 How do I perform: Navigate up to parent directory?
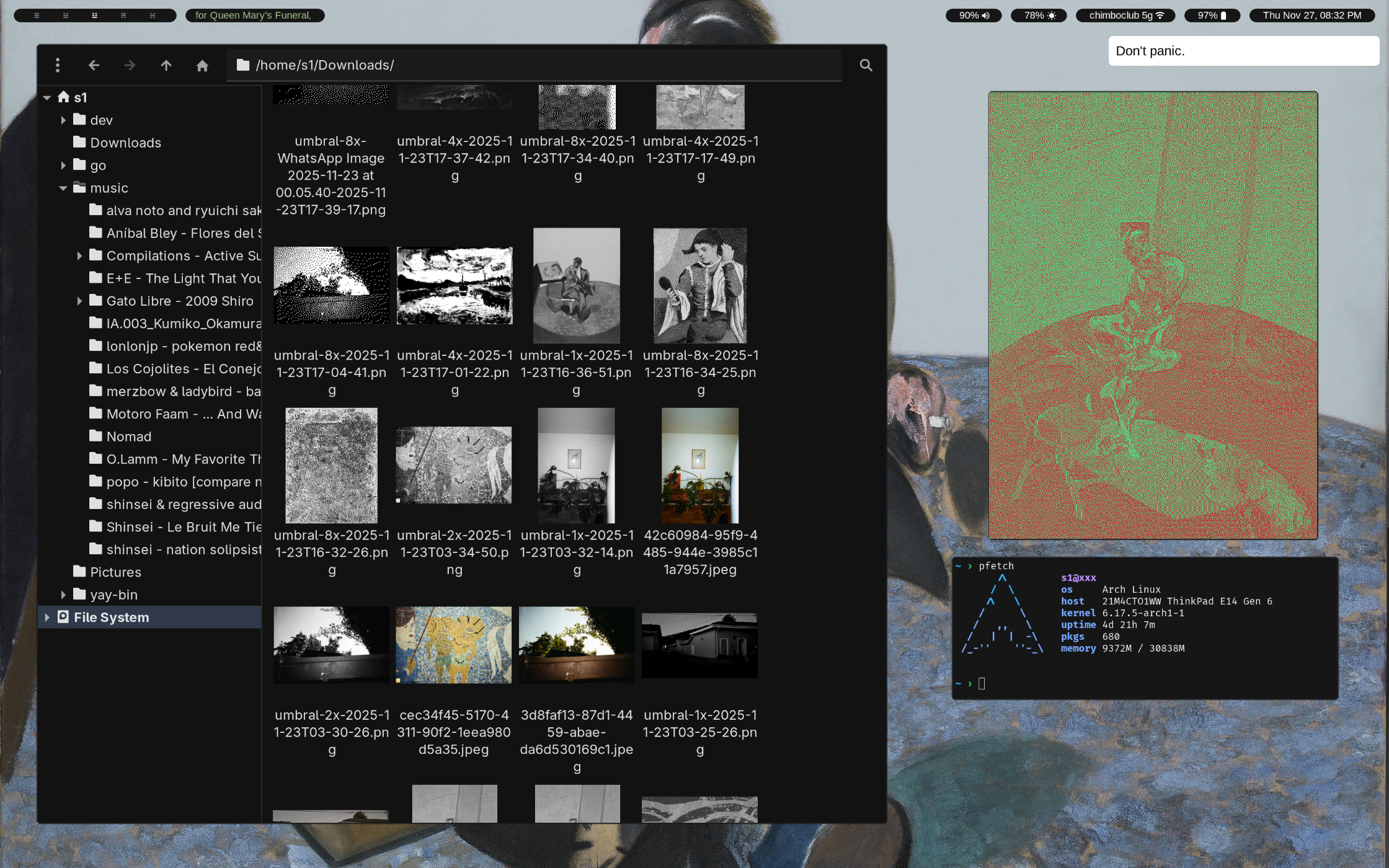click(x=166, y=65)
